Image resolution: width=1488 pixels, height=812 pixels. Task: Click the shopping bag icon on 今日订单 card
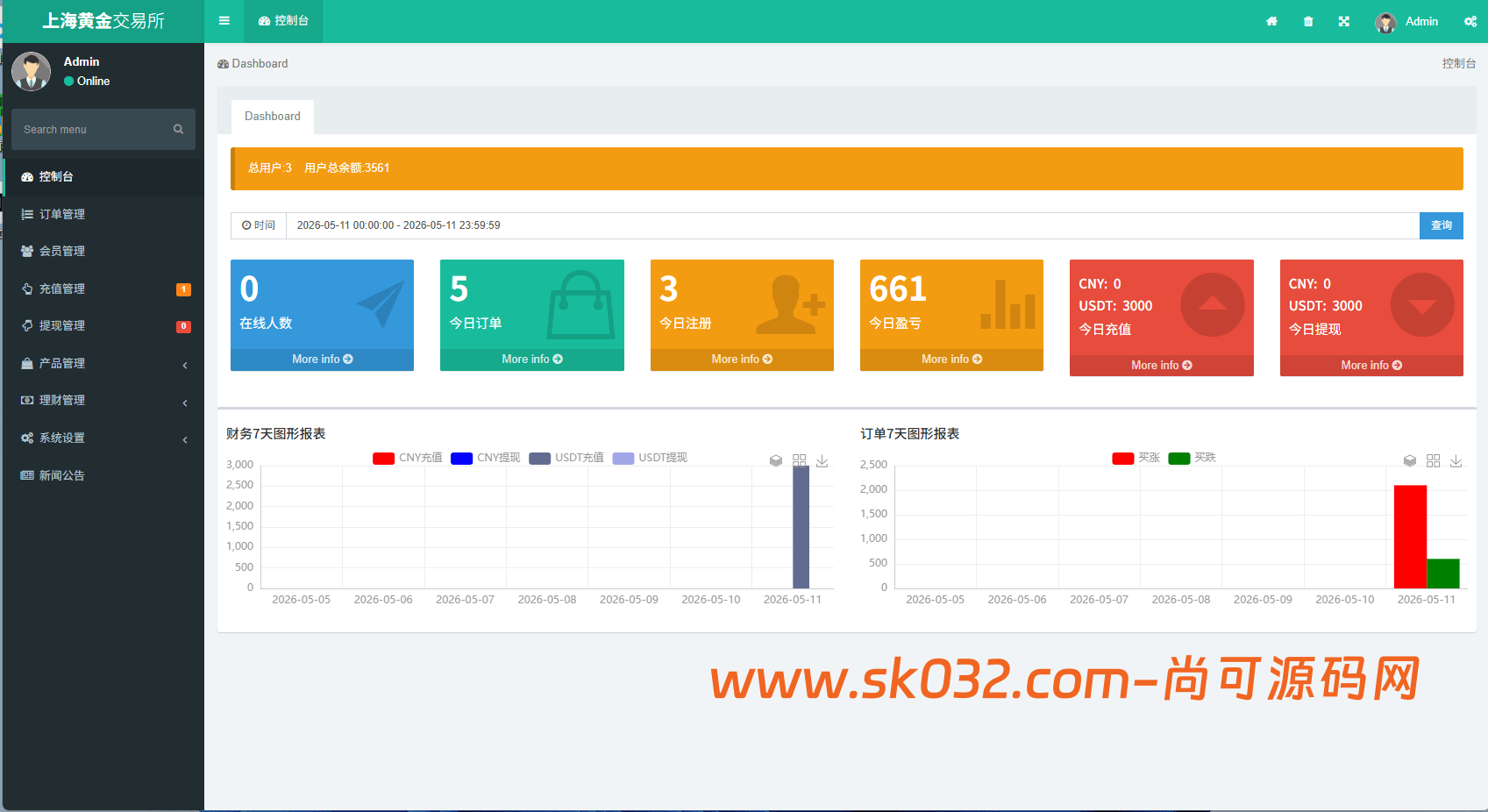pyautogui.click(x=580, y=305)
